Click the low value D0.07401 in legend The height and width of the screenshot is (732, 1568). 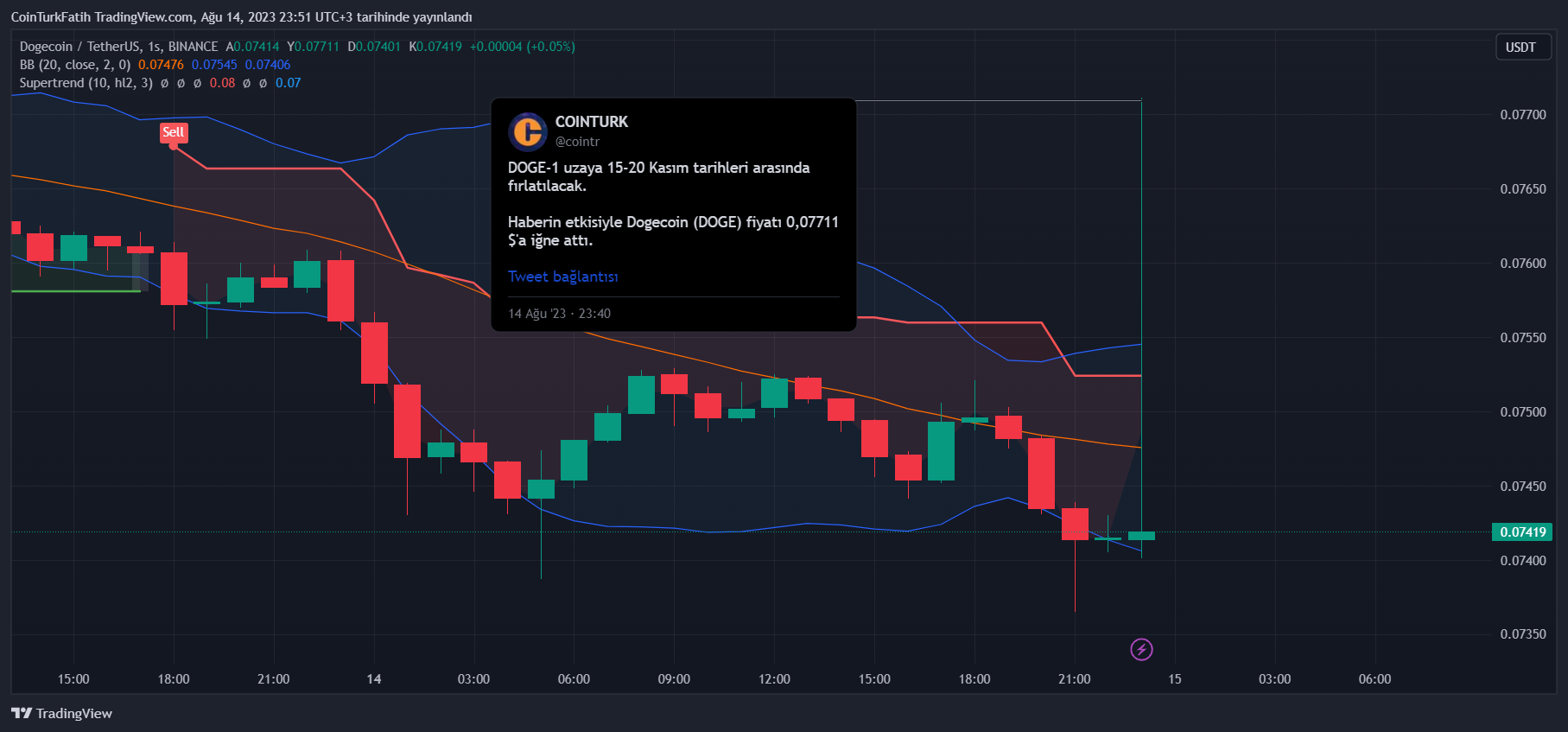point(374,47)
